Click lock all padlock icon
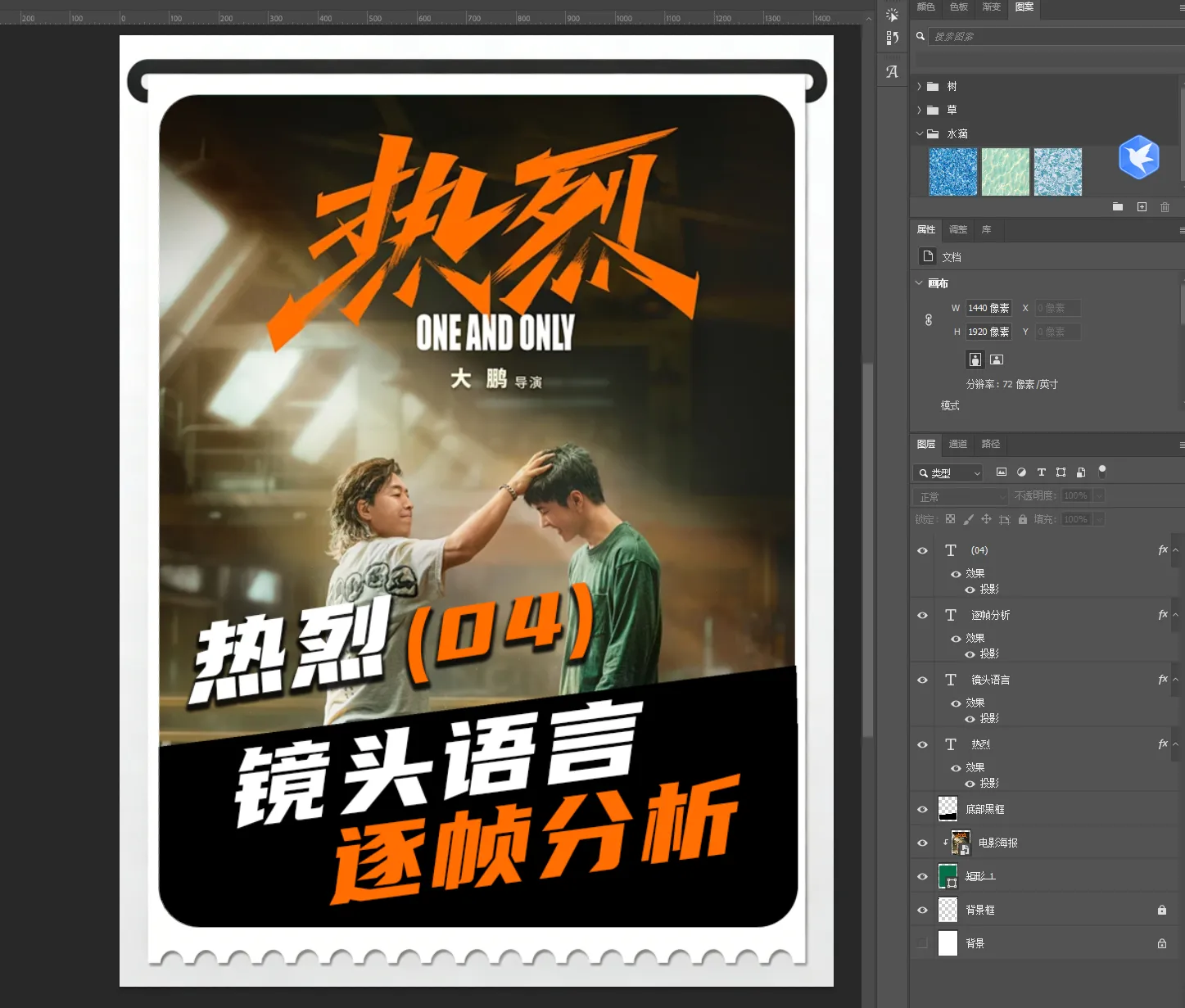This screenshot has width=1185, height=1008. pyautogui.click(x=1023, y=519)
